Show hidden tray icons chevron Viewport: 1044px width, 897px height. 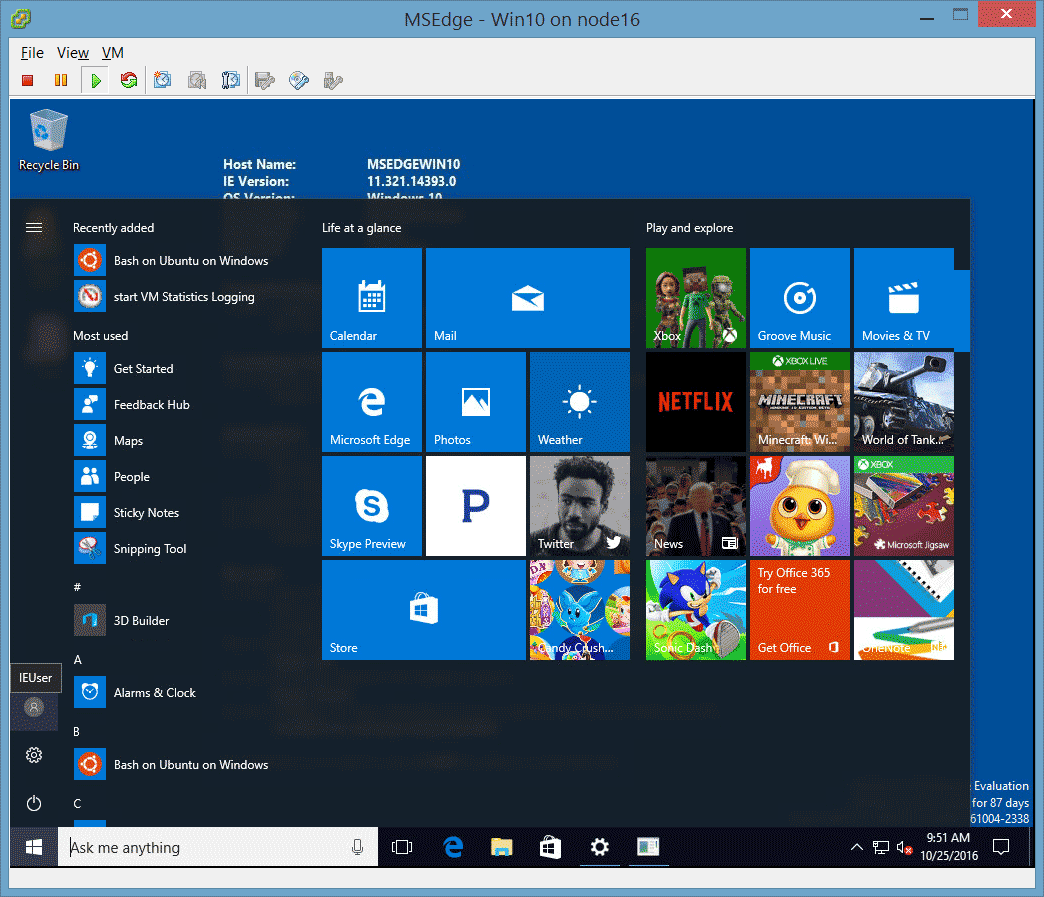(x=857, y=847)
